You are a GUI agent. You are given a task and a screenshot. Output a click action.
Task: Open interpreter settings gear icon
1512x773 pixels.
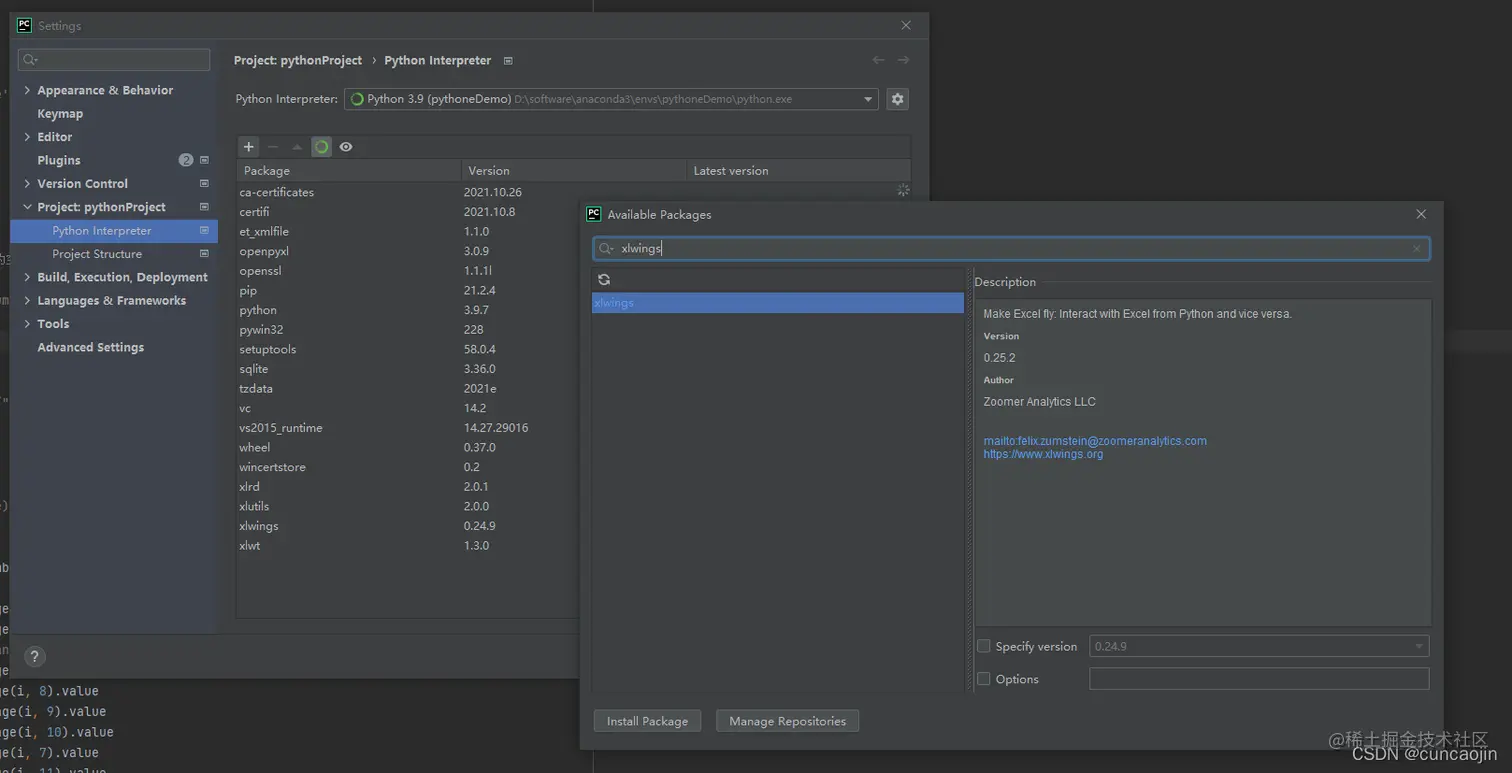coord(897,99)
